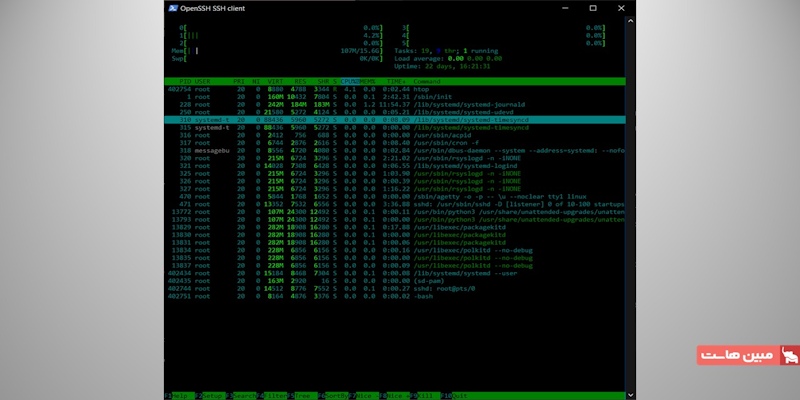Select the systemd-journald process row
Image resolution: width=800 pixels, height=400 pixels.
(395, 105)
